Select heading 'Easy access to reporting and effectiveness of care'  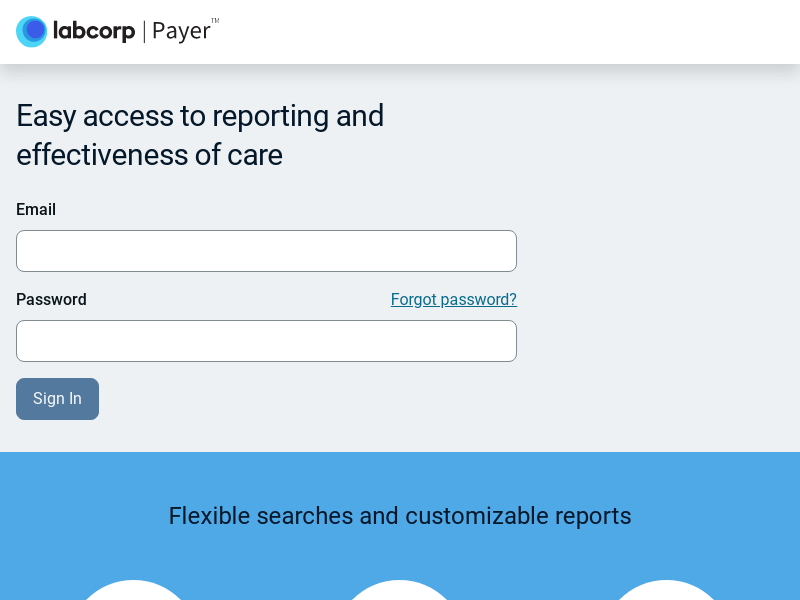pyautogui.click(x=200, y=135)
